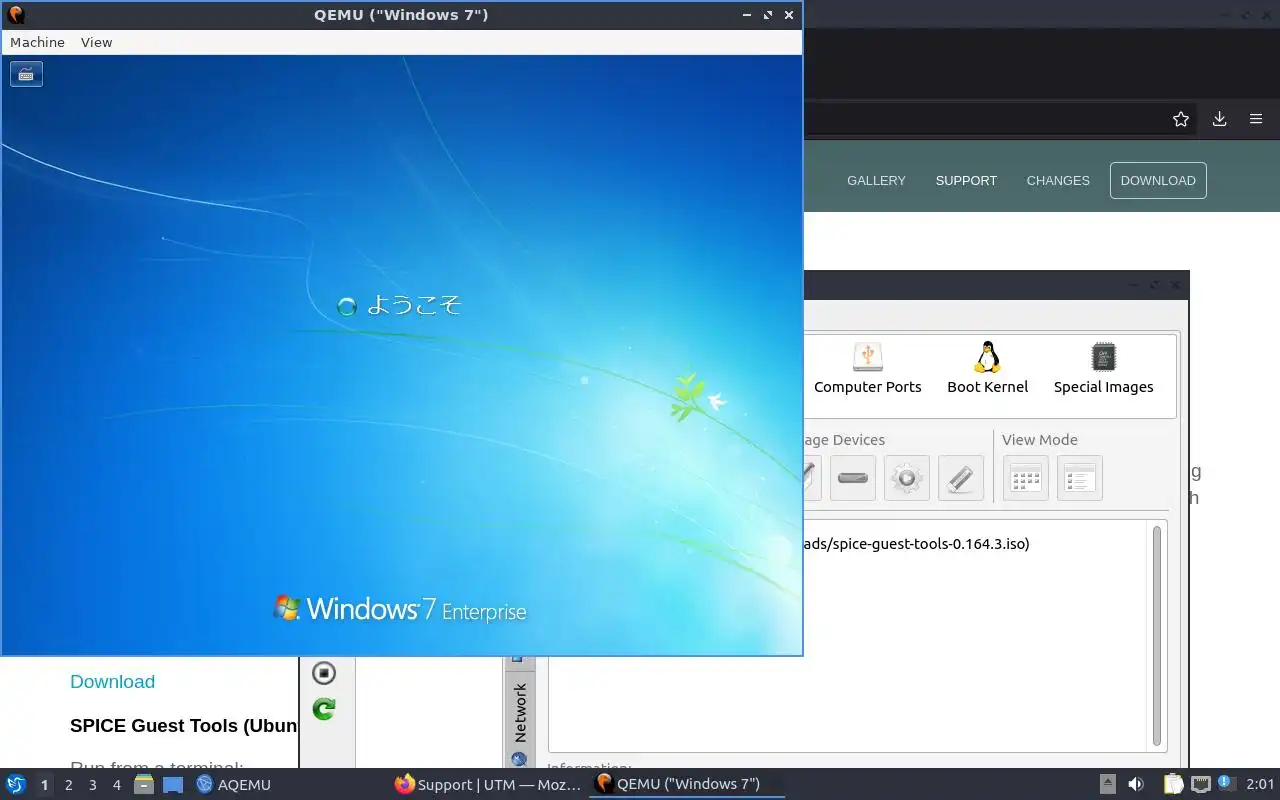Click the network status tray icon
Viewport: 1280px width, 800px height.
click(x=1201, y=784)
